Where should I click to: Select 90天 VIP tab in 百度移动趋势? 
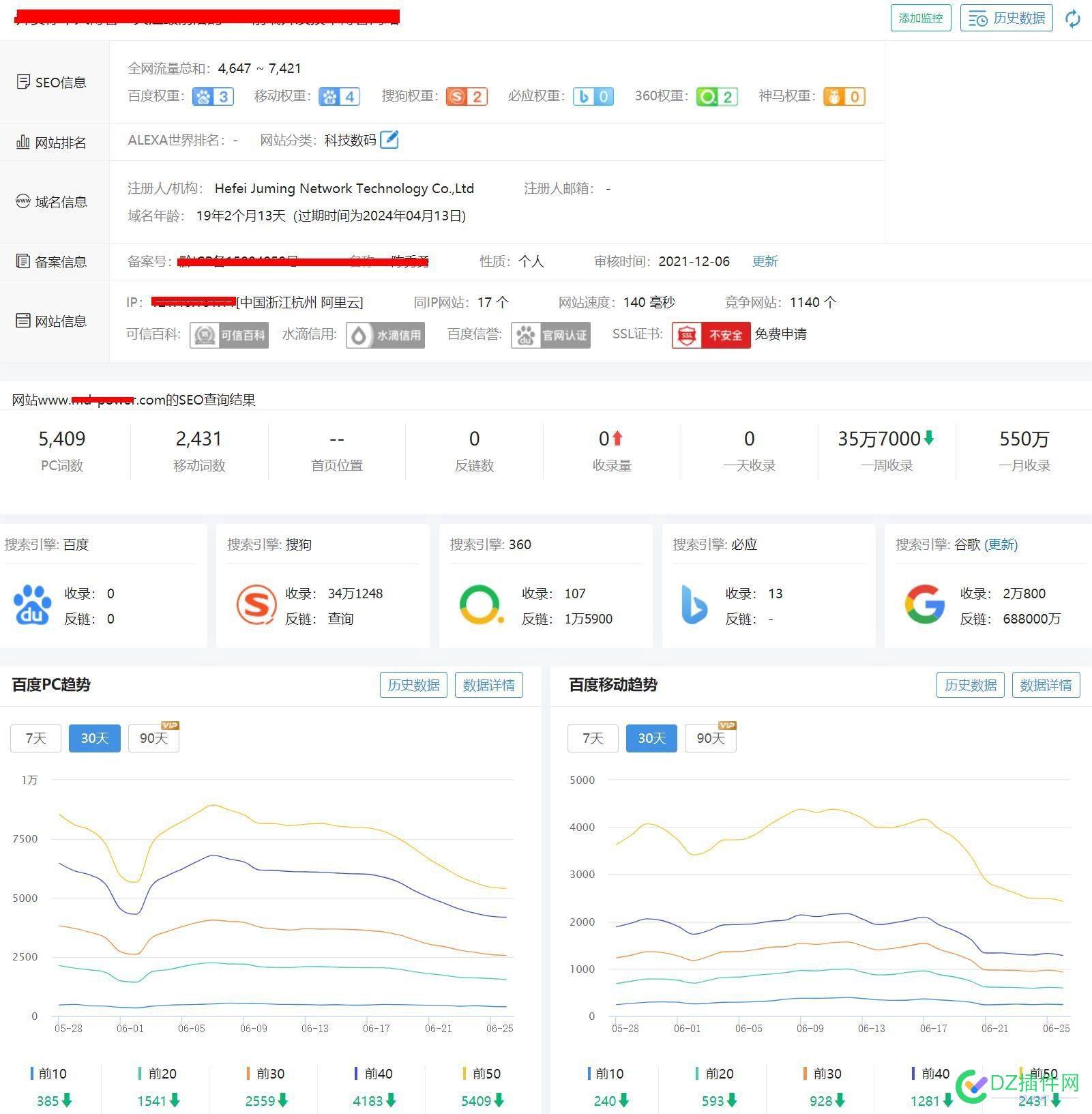tap(710, 738)
